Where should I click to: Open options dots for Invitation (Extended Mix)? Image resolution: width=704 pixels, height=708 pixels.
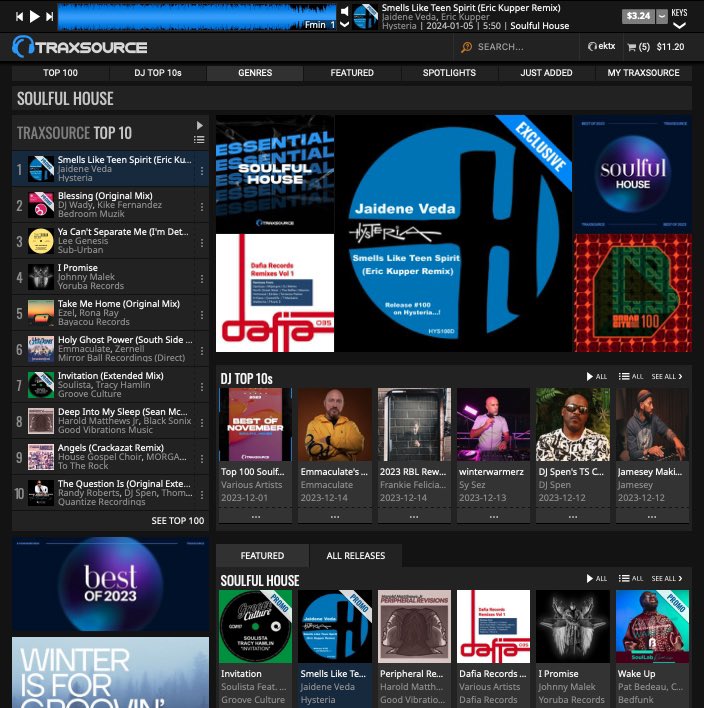(x=201, y=387)
